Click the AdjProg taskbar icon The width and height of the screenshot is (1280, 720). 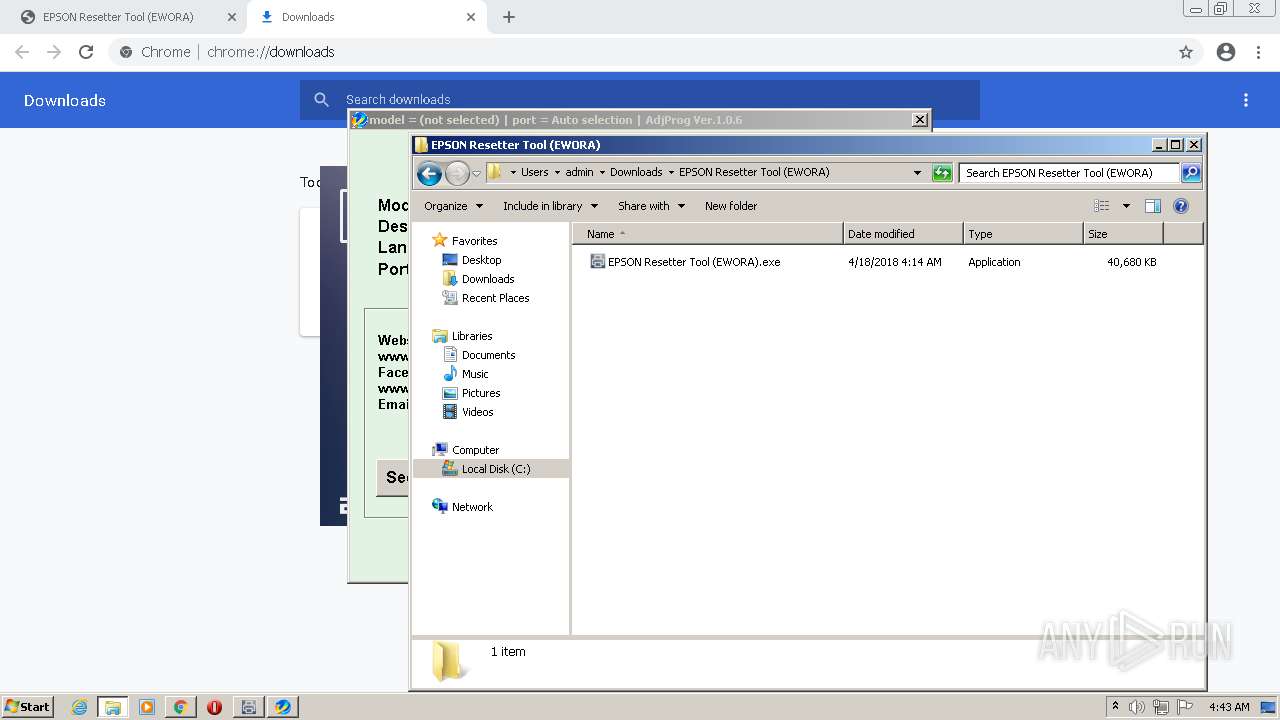click(283, 707)
